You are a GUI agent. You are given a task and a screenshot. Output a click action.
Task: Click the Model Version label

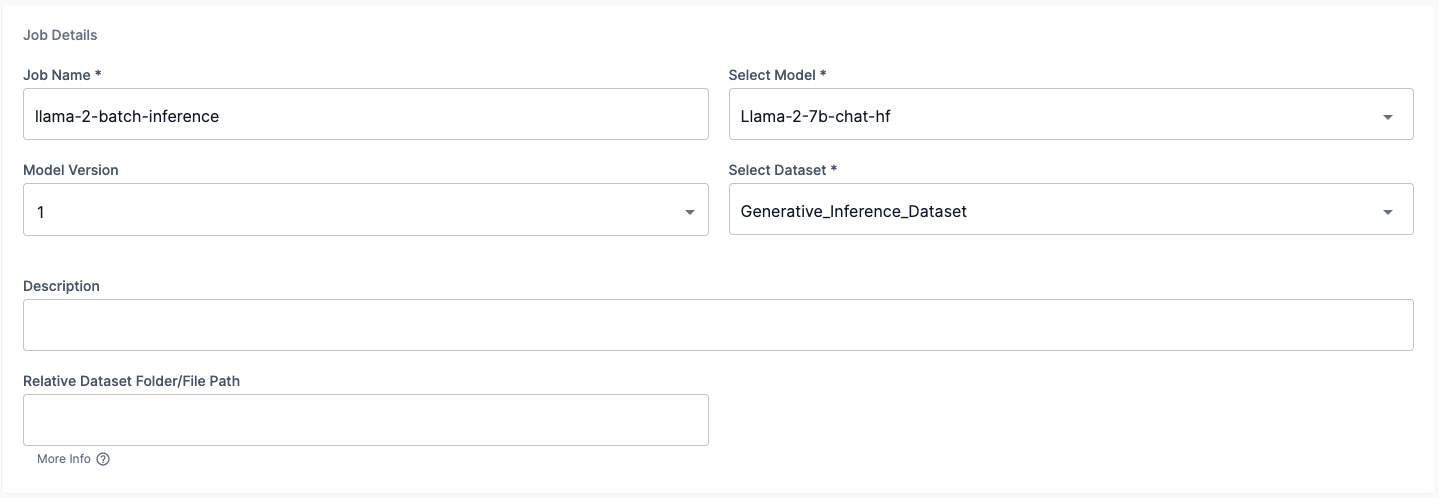pyautogui.click(x=70, y=170)
